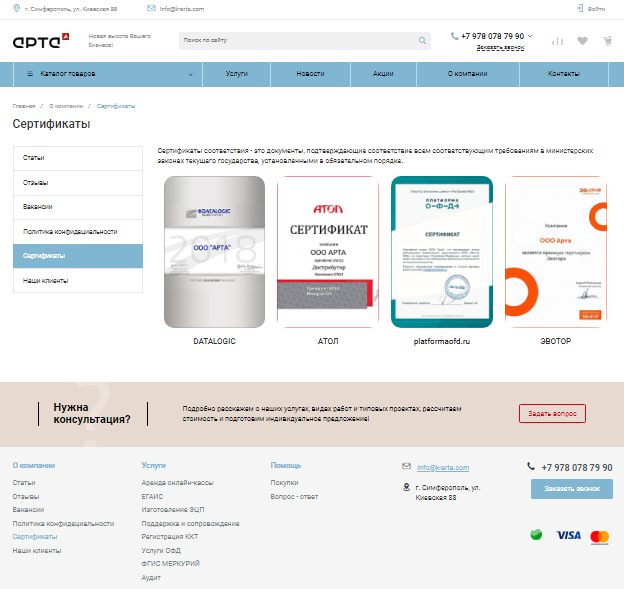
Task: Open footer Статьи link
Action: coord(24,483)
